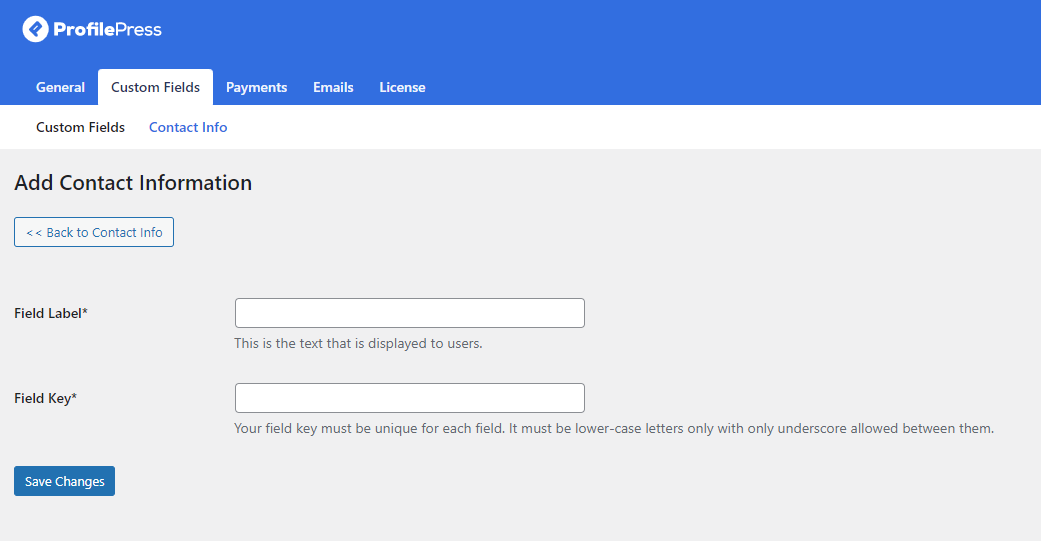Select the Contact Info sub-menu link

pos(188,127)
